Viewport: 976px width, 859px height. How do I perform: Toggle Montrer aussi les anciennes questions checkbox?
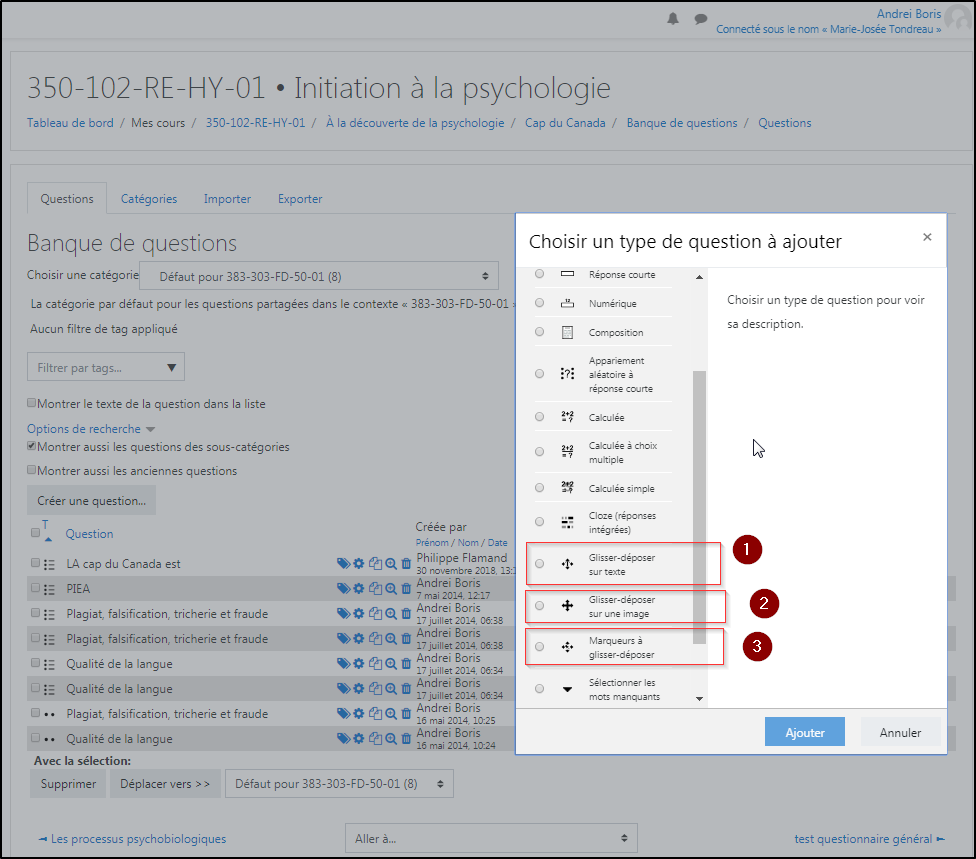pos(32,470)
